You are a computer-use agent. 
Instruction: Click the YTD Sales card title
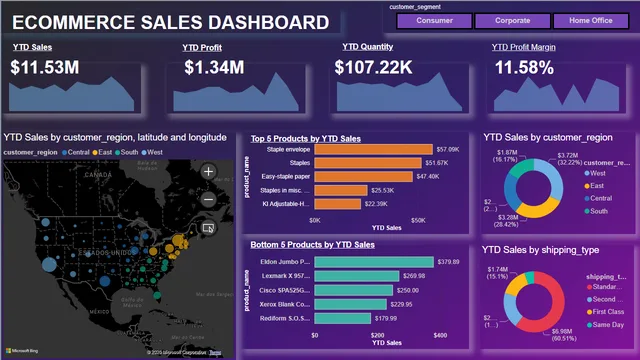coord(32,47)
